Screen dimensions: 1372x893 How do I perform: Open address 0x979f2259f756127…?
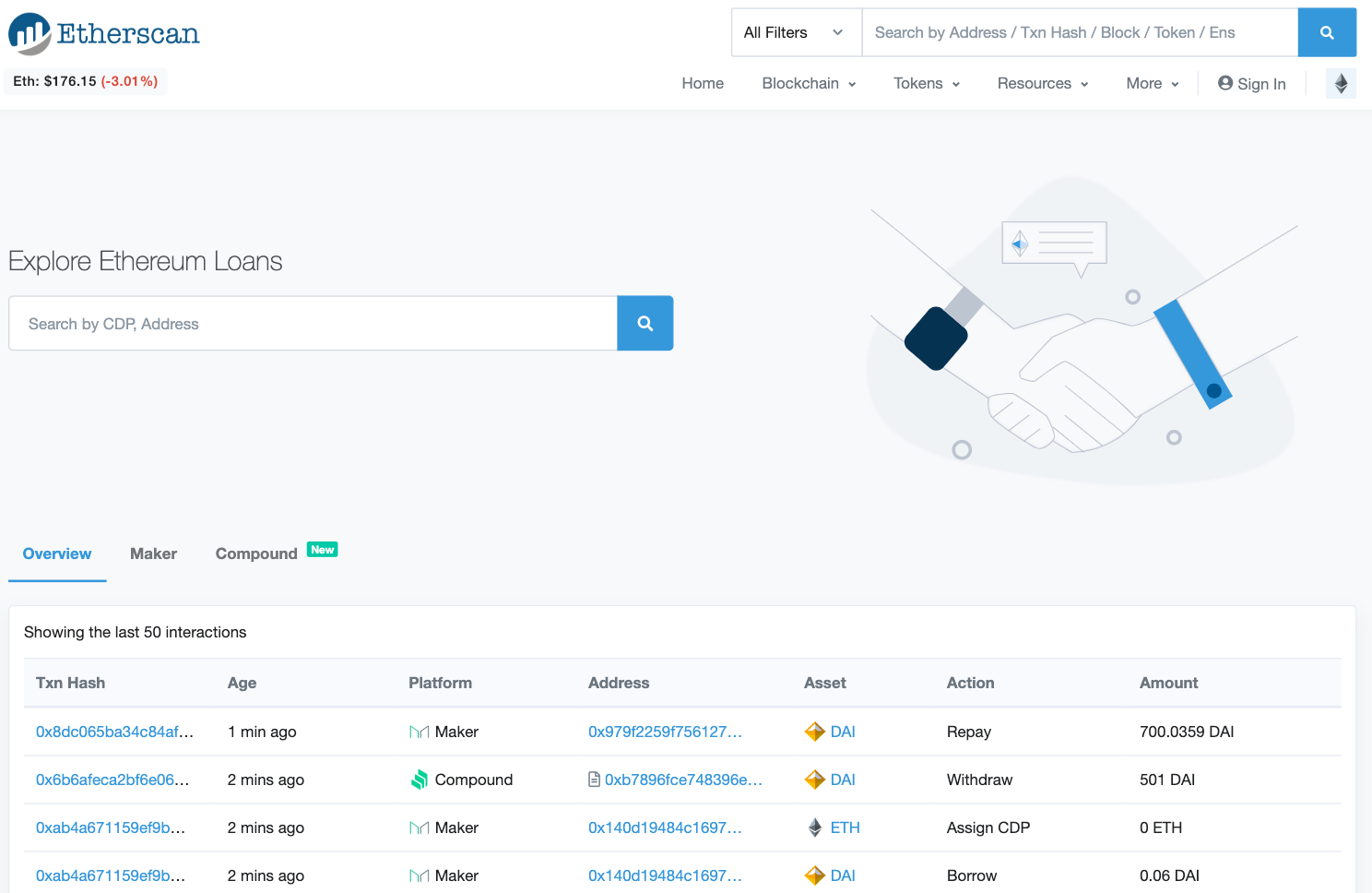point(665,732)
